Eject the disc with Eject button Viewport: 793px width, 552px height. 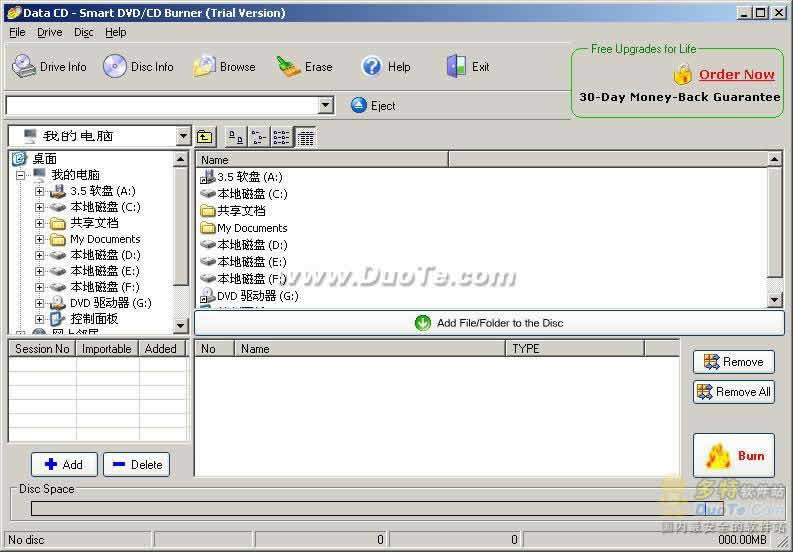pos(373,106)
